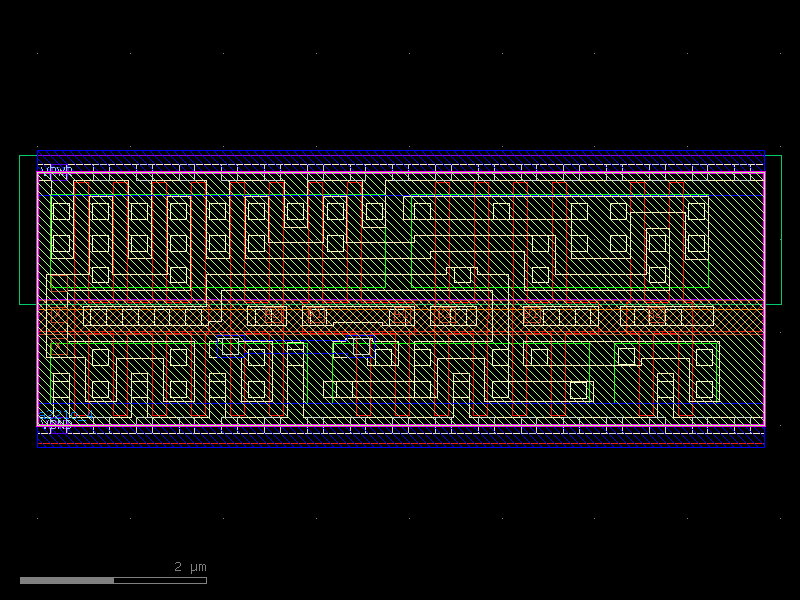Click the gray ruler segment below the layout
Image resolution: width=800 pixels, height=600 pixels.
click(x=70, y=578)
